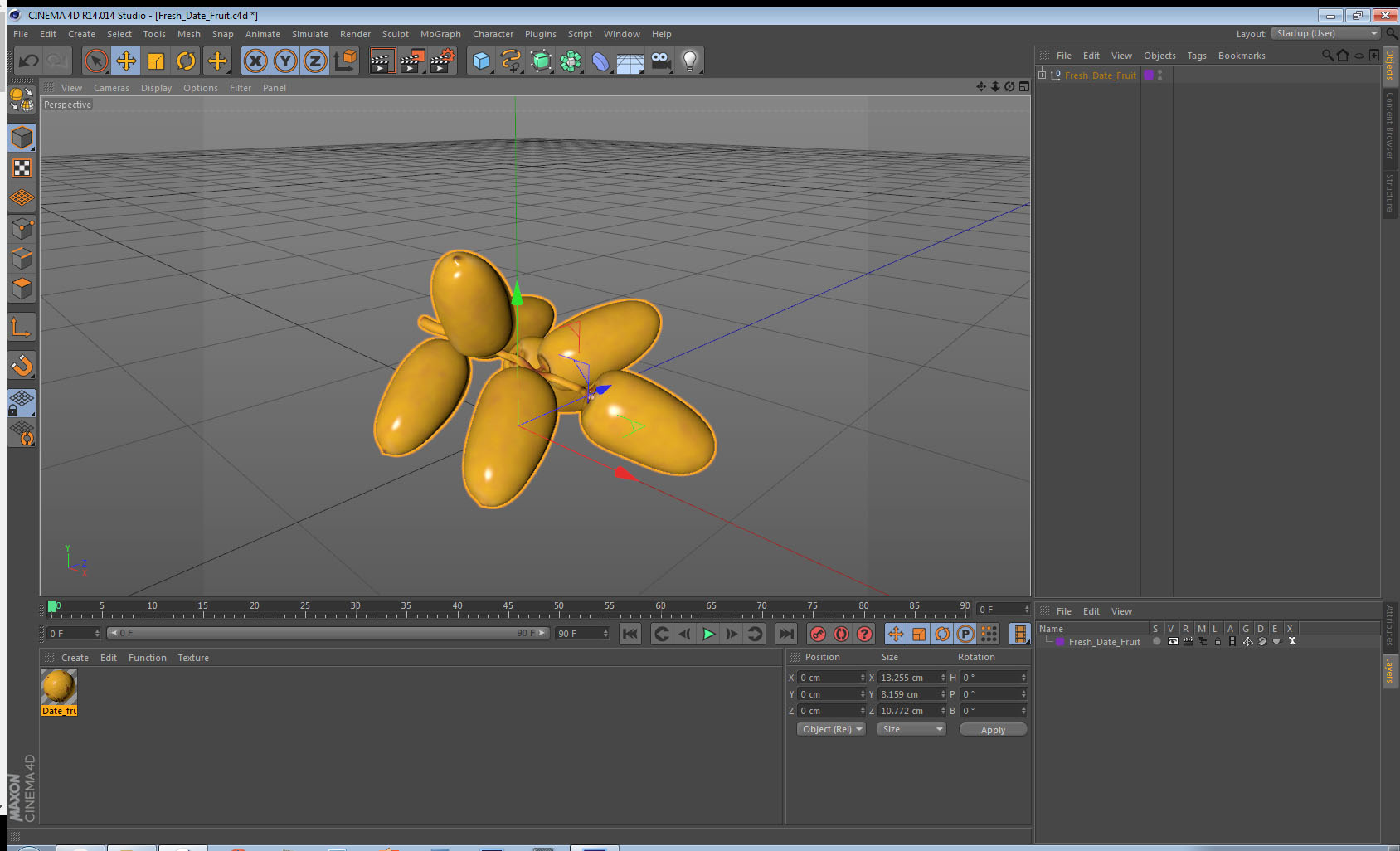The height and width of the screenshot is (851, 1400).
Task: Open the spline pen tools
Action: pos(511,61)
